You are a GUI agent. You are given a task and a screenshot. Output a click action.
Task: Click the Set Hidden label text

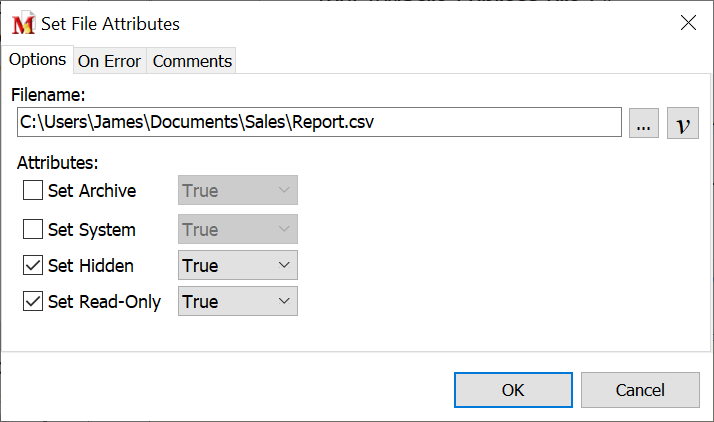tap(90, 266)
